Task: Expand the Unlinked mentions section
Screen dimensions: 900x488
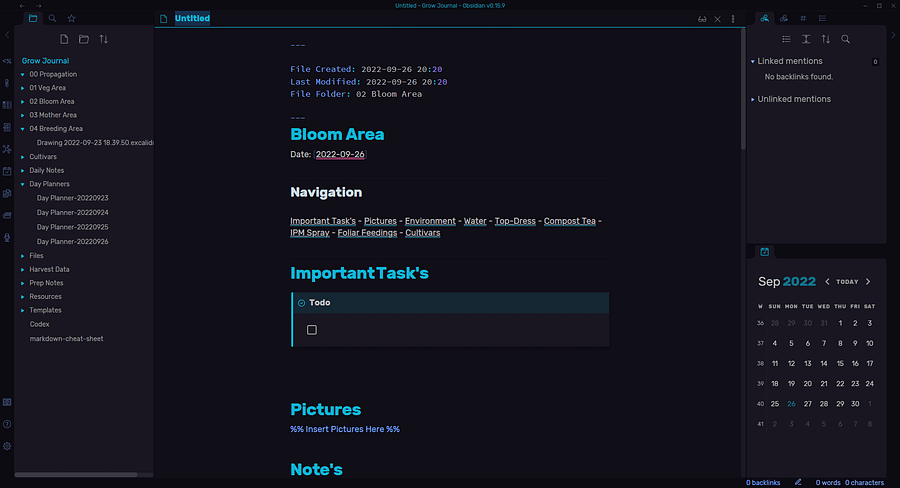Action: (x=752, y=99)
